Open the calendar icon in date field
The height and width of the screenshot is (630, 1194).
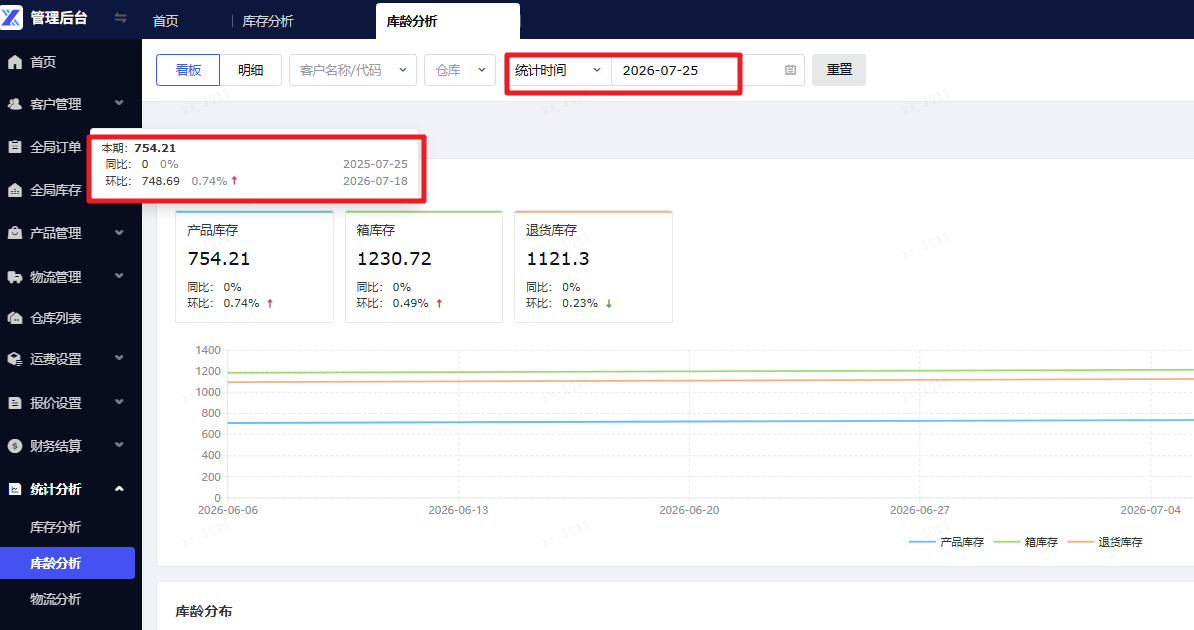tap(790, 70)
